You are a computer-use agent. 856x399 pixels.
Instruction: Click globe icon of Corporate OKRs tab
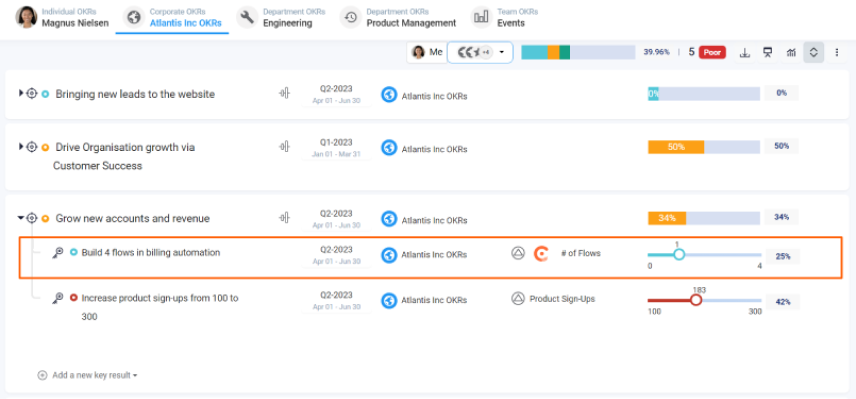point(134,17)
